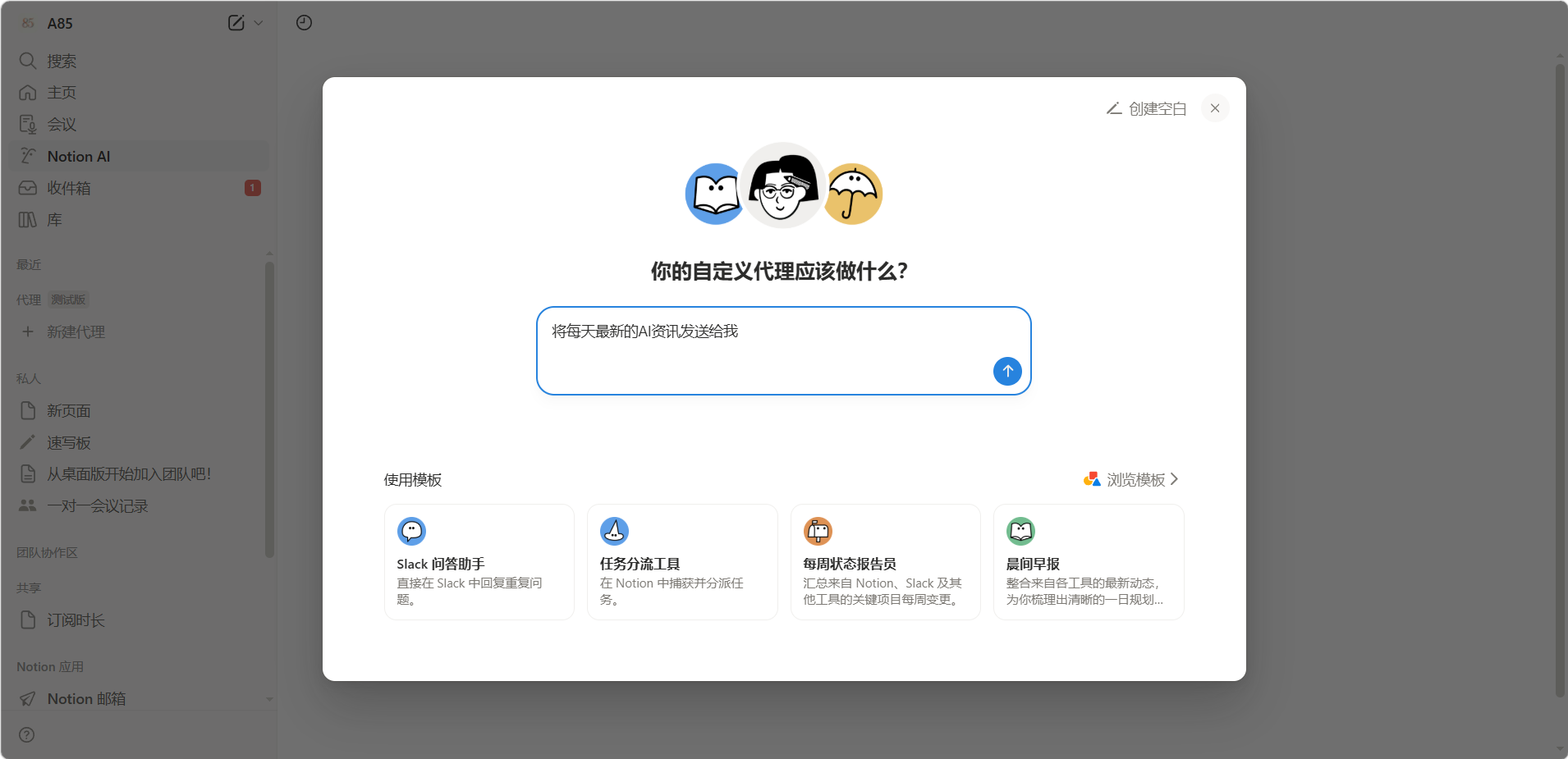Click the 最近 section header
This screenshot has height=759, width=1568.
pyautogui.click(x=29, y=265)
